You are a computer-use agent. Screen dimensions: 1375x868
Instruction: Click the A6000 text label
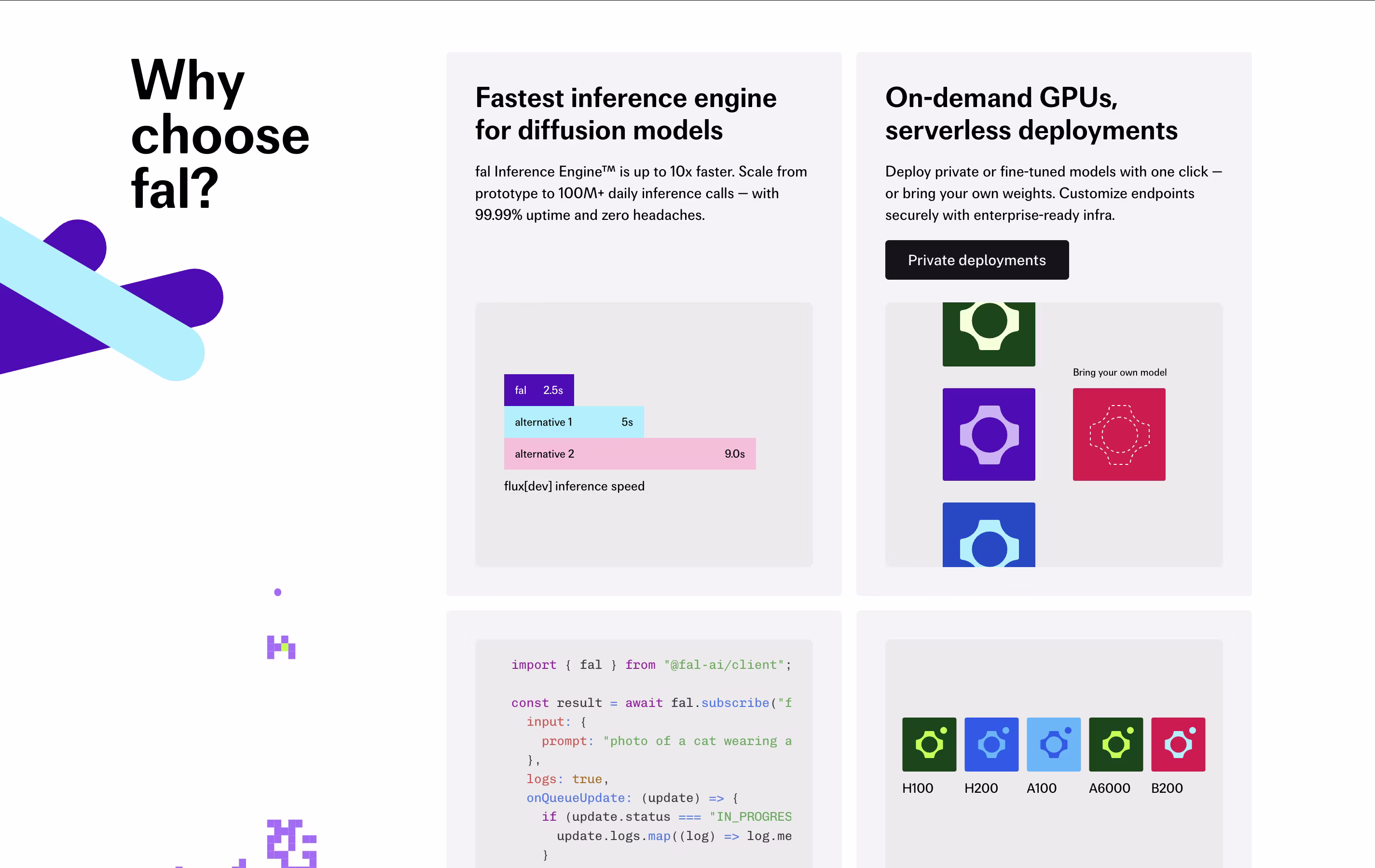[x=1110, y=788]
